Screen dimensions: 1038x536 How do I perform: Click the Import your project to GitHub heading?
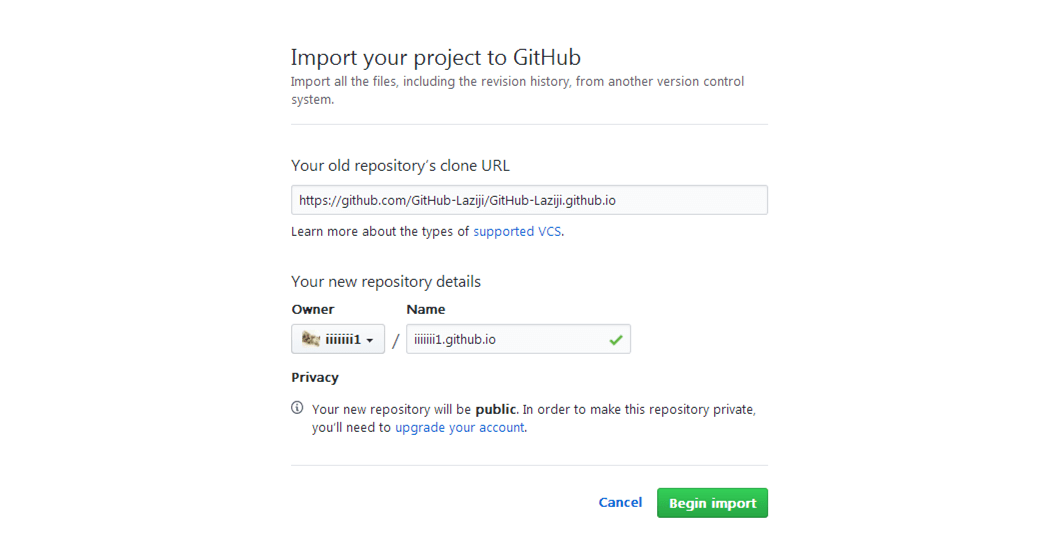click(x=436, y=57)
